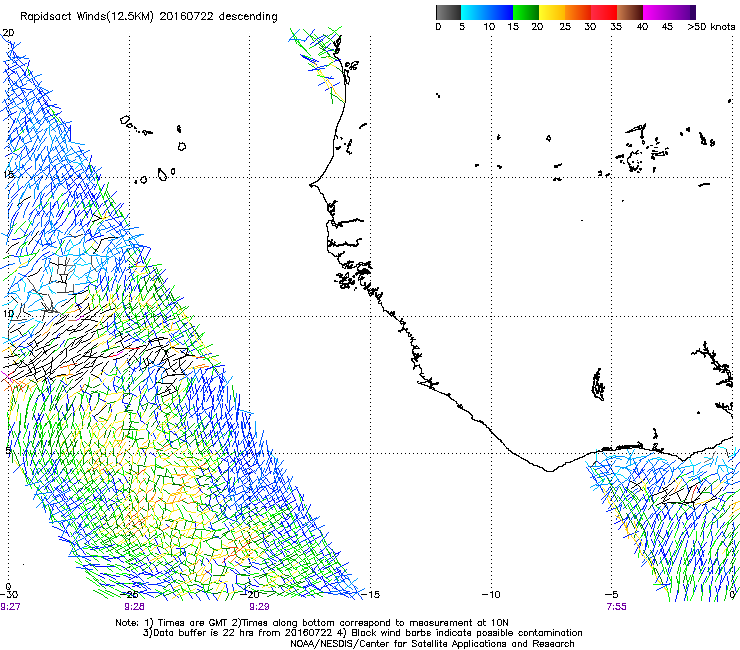740x650 pixels.
Task: Click the 9:28 time label
Action: [x=135, y=607]
